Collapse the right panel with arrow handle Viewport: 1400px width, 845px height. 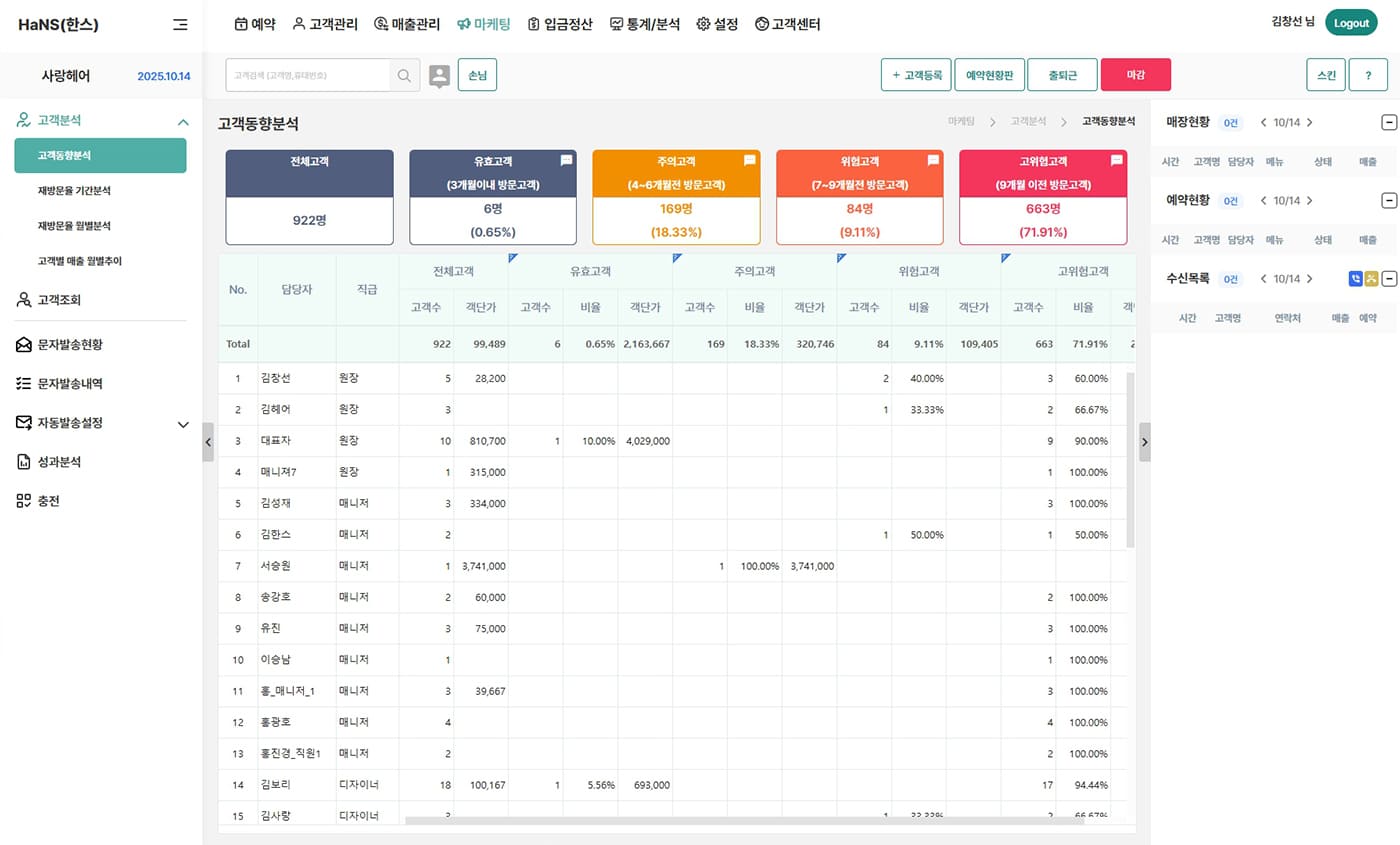point(1144,441)
